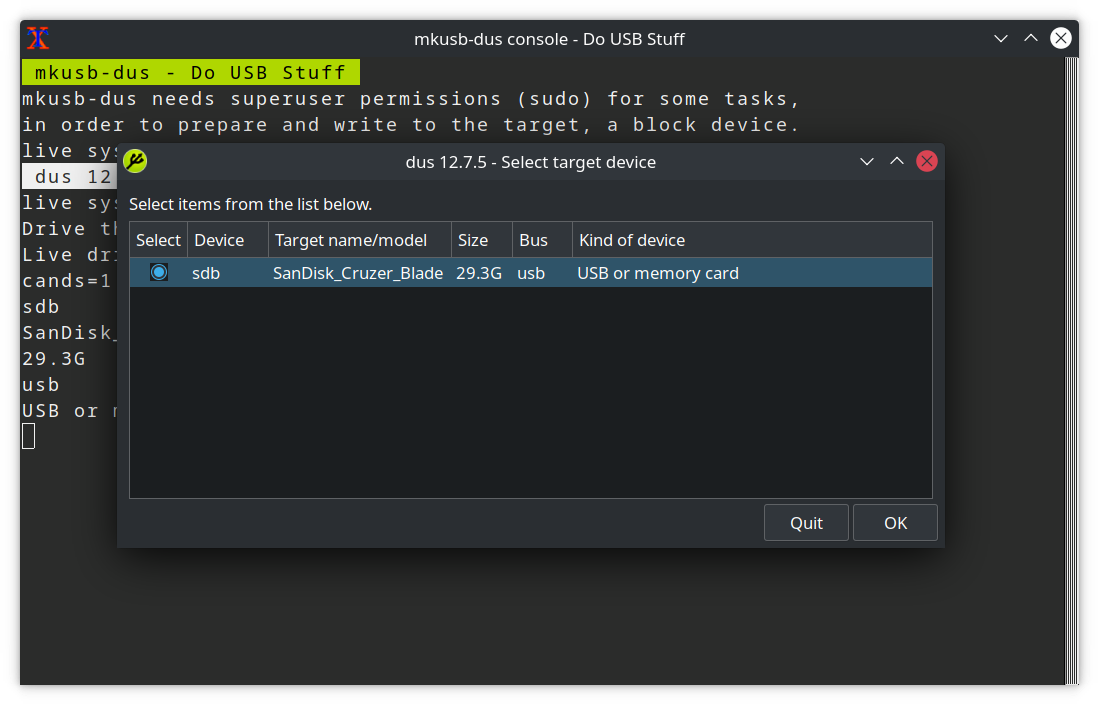This screenshot has width=1099, height=705.
Task: Select the SanDisk_Cruzer_Blade row entry
Action: [x=358, y=273]
